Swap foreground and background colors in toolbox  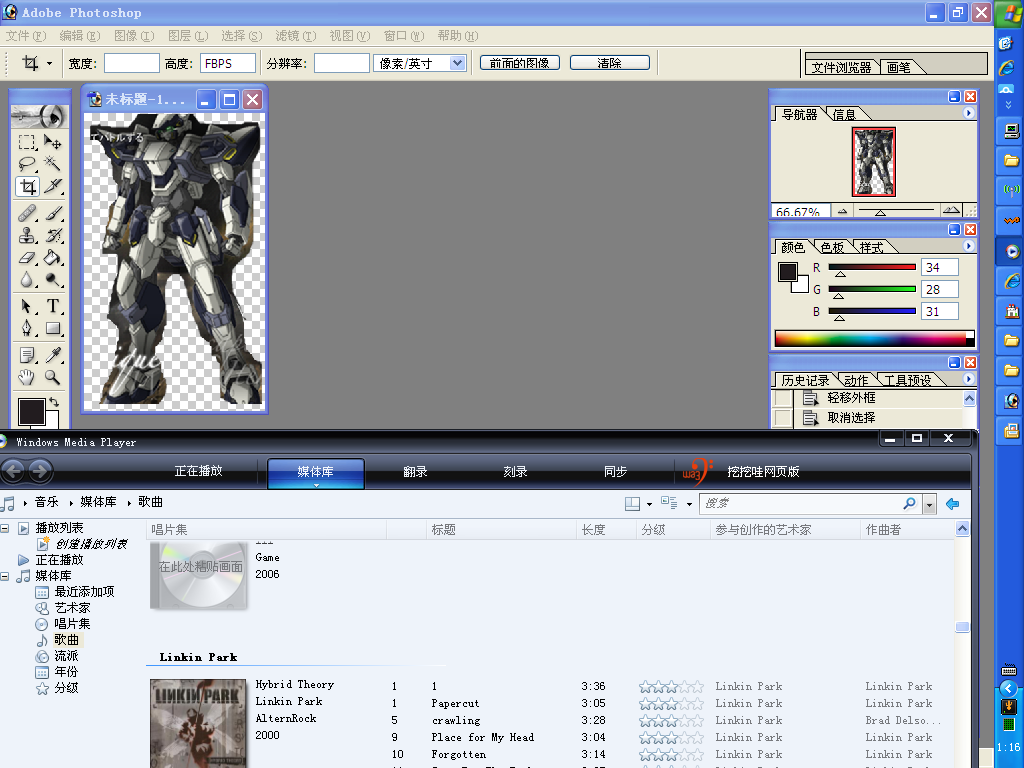pyautogui.click(x=54, y=402)
